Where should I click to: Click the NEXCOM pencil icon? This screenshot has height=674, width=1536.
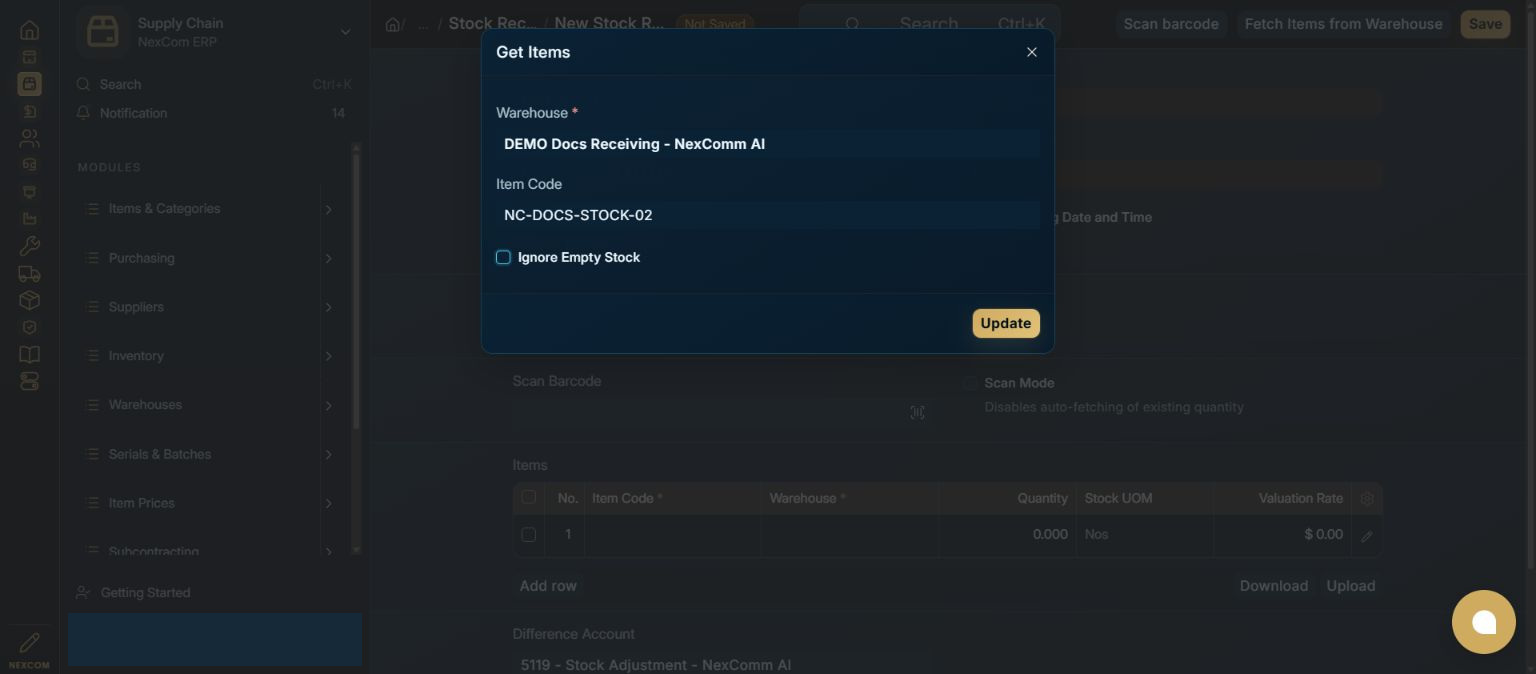click(29, 643)
